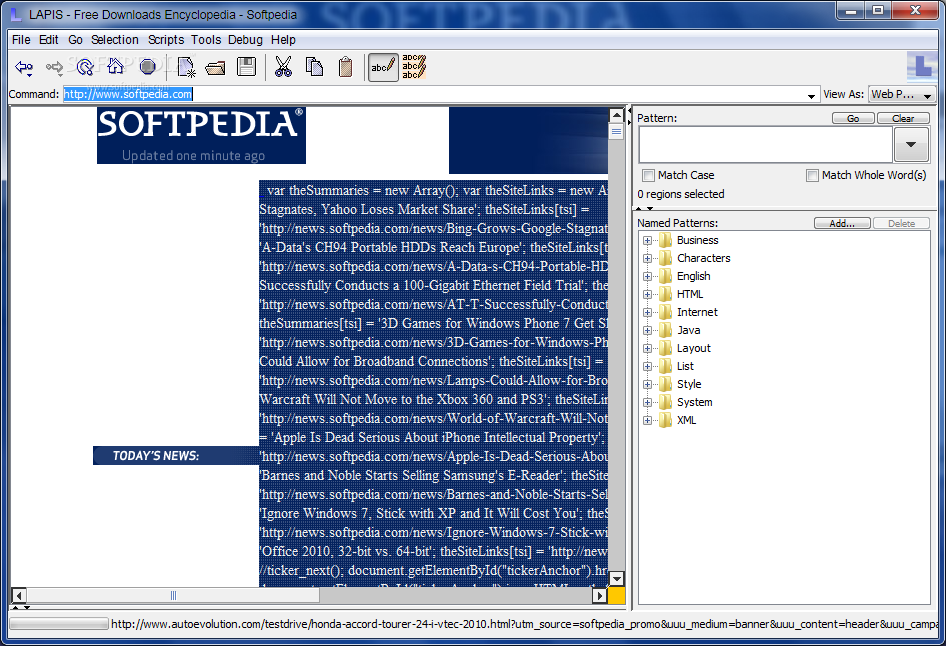This screenshot has height=646, width=946.
Task: Open the Help menu
Action: pos(283,40)
